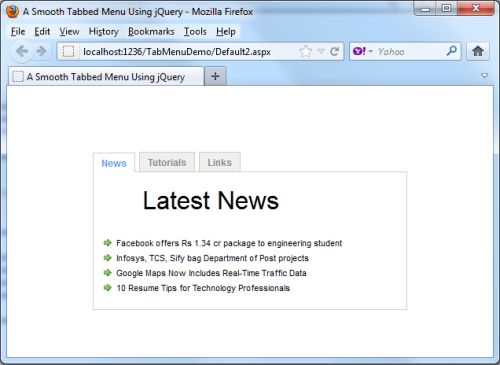Open Google Maps Real-Time Traffic Data item
The height and width of the screenshot is (365, 500).
[x=211, y=273]
